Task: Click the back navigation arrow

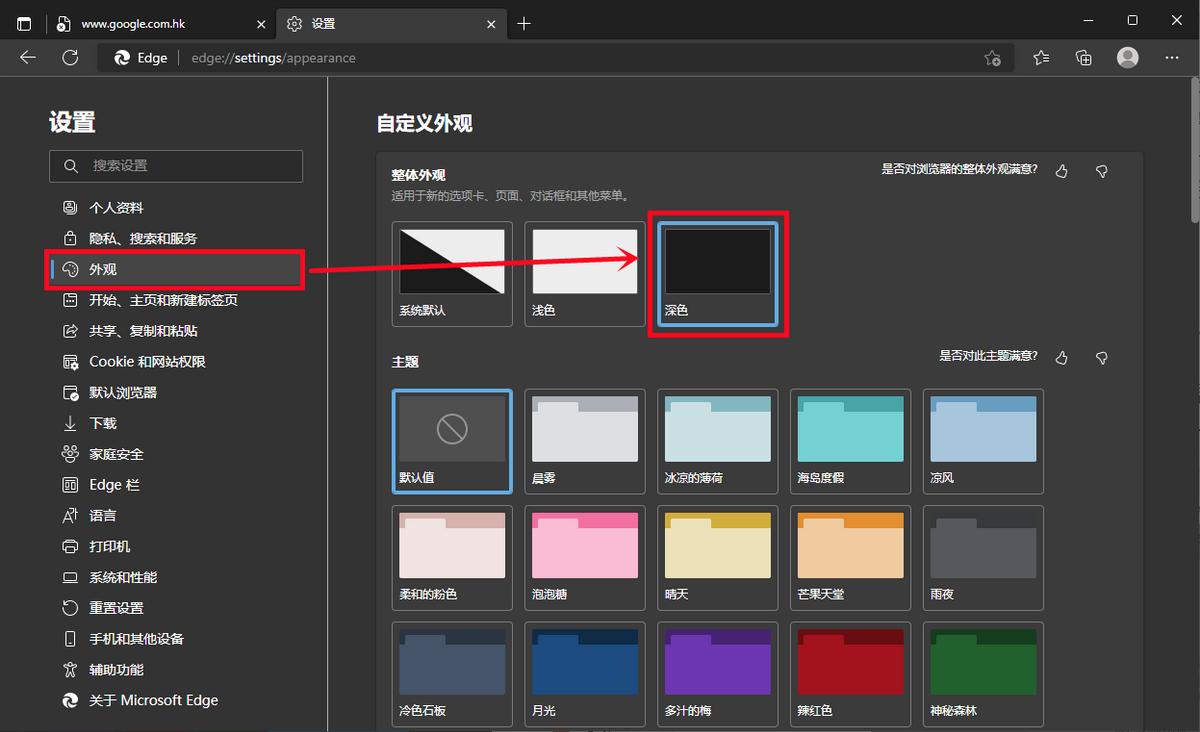Action: tap(27, 58)
